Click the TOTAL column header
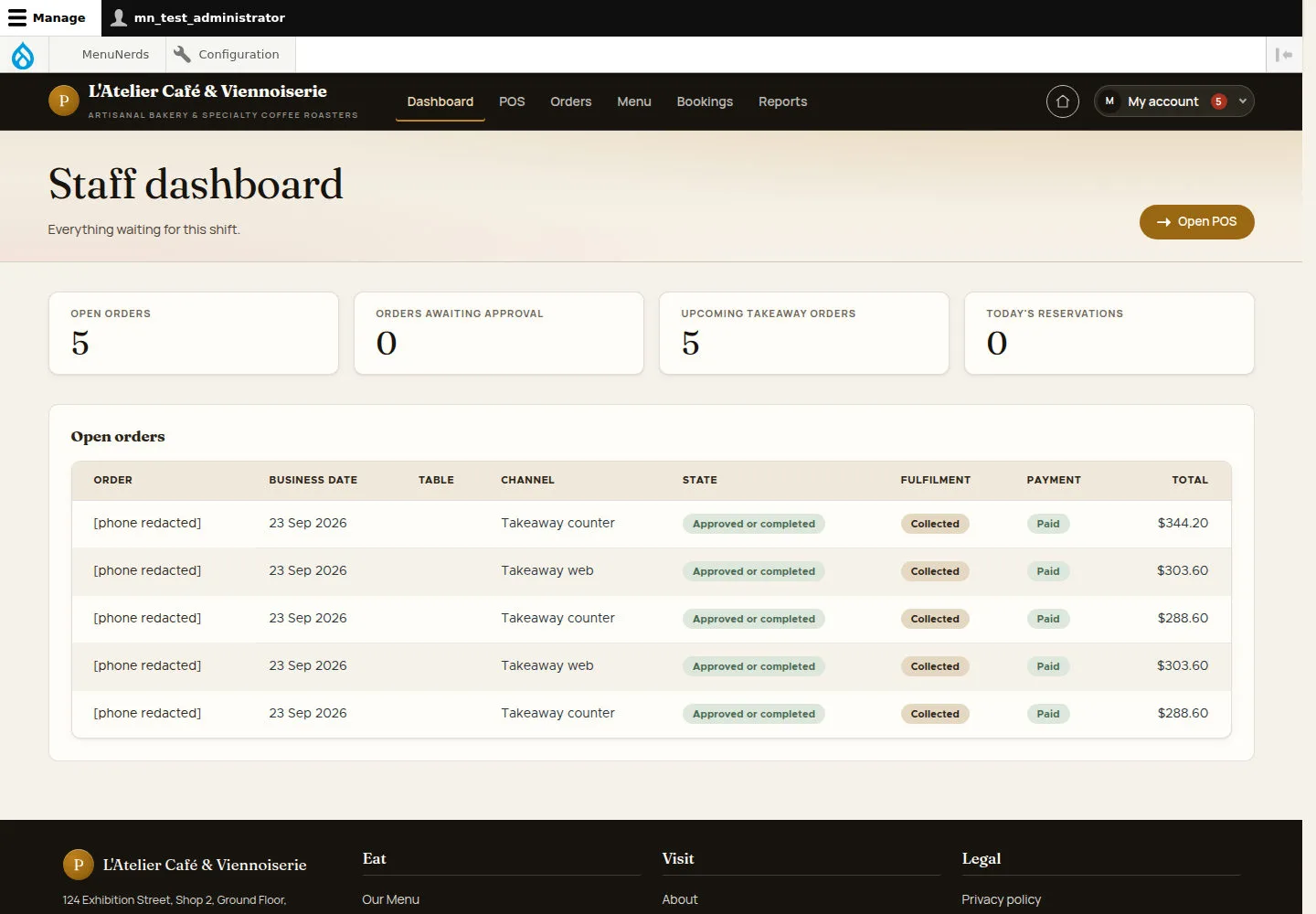This screenshot has height=914, width=1316. click(x=1190, y=480)
